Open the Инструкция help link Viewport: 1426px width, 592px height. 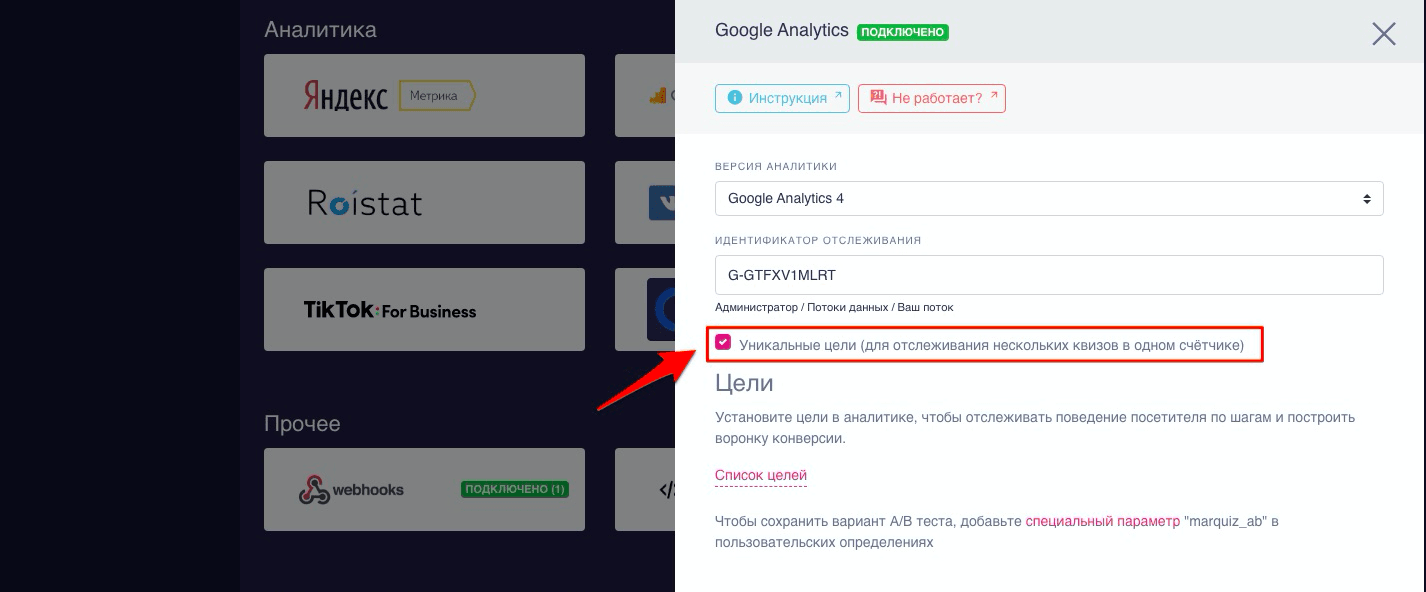(x=782, y=98)
